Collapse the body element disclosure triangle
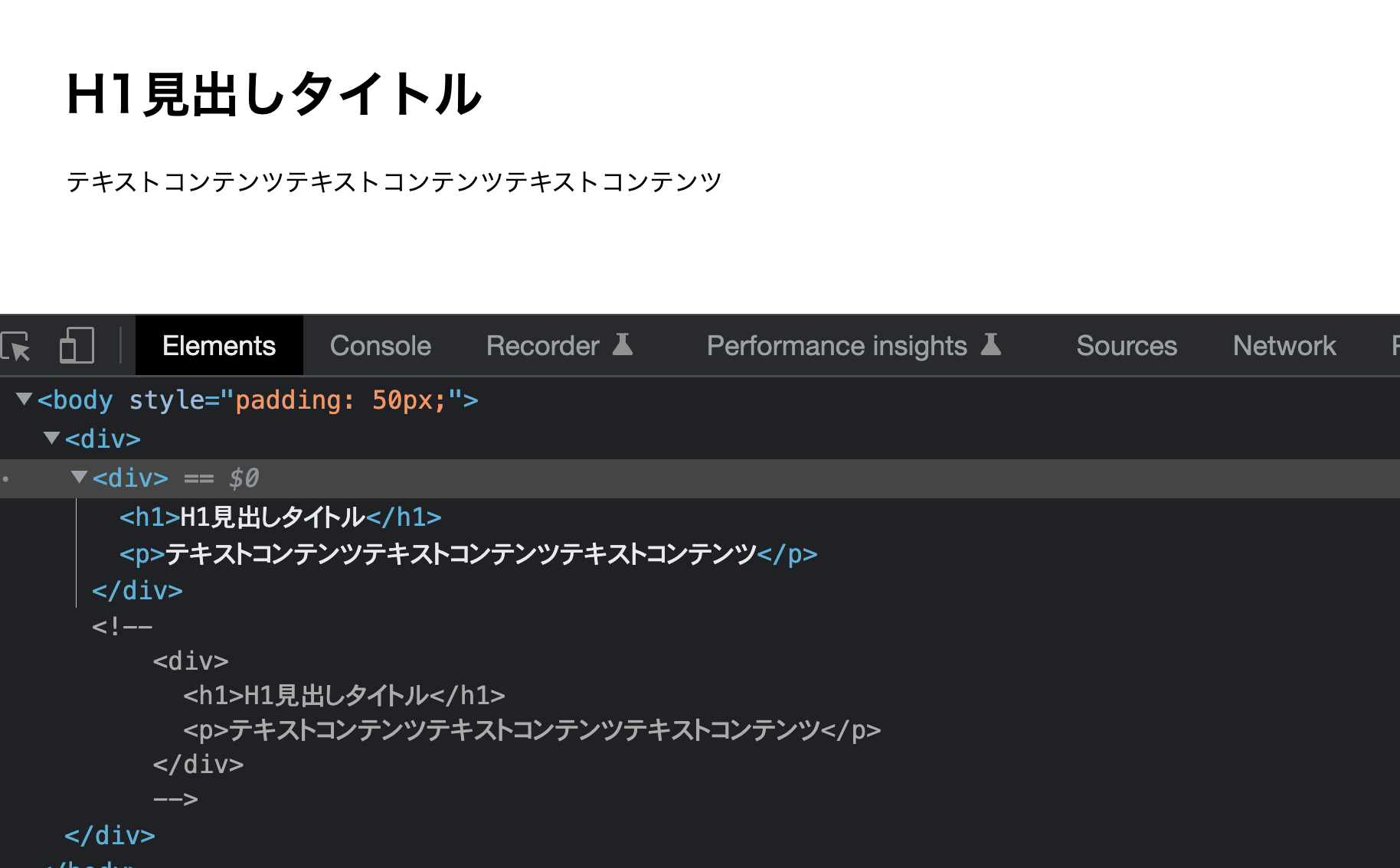 pos(24,399)
